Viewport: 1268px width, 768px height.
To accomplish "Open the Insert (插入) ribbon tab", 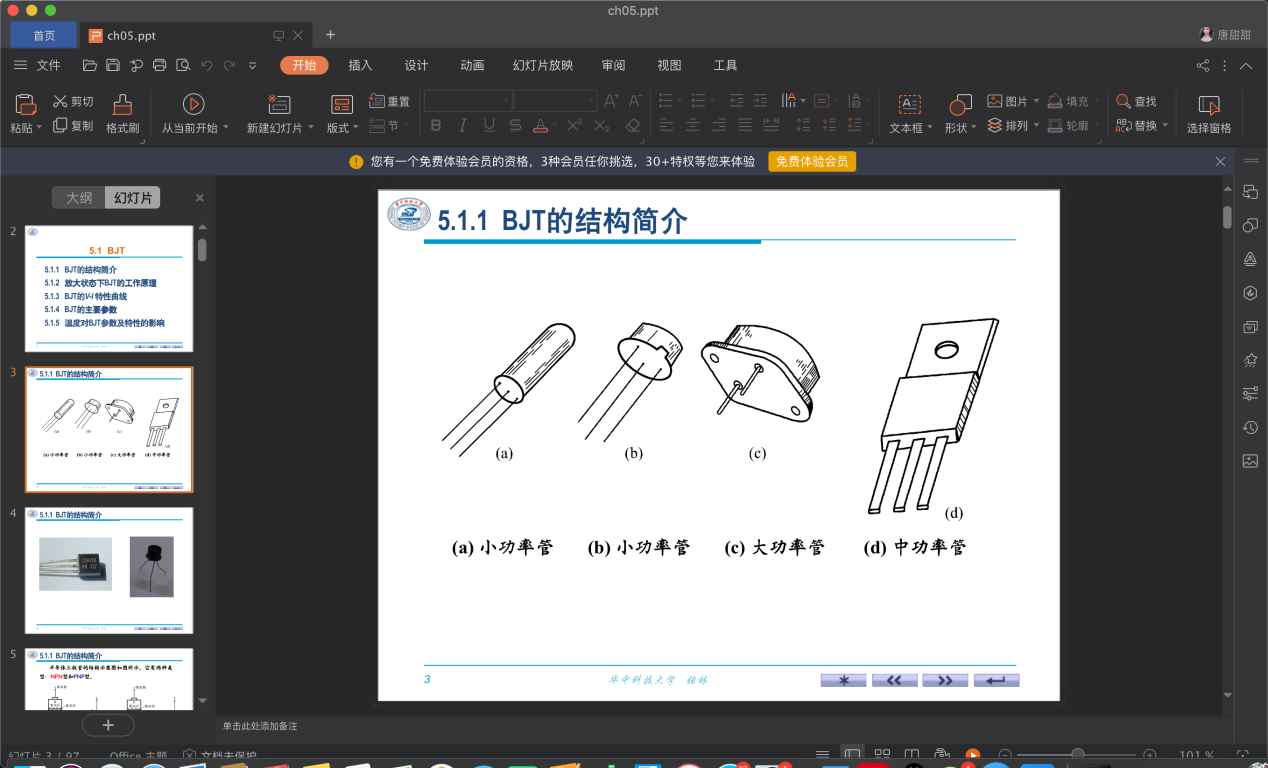I will [x=360, y=65].
